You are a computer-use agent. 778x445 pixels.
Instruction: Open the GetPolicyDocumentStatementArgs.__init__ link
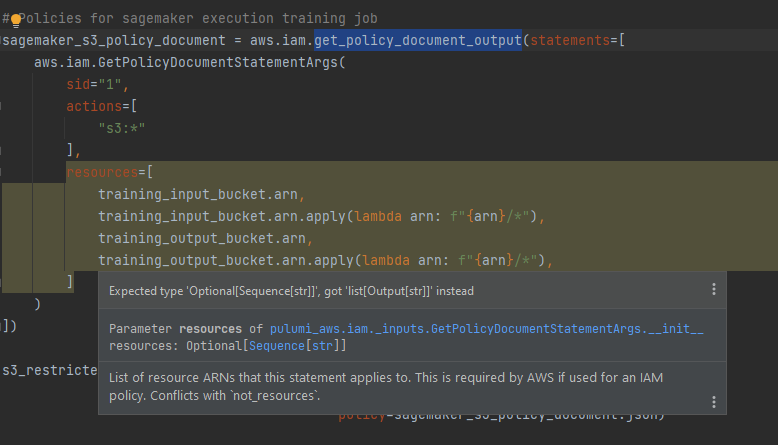486,328
